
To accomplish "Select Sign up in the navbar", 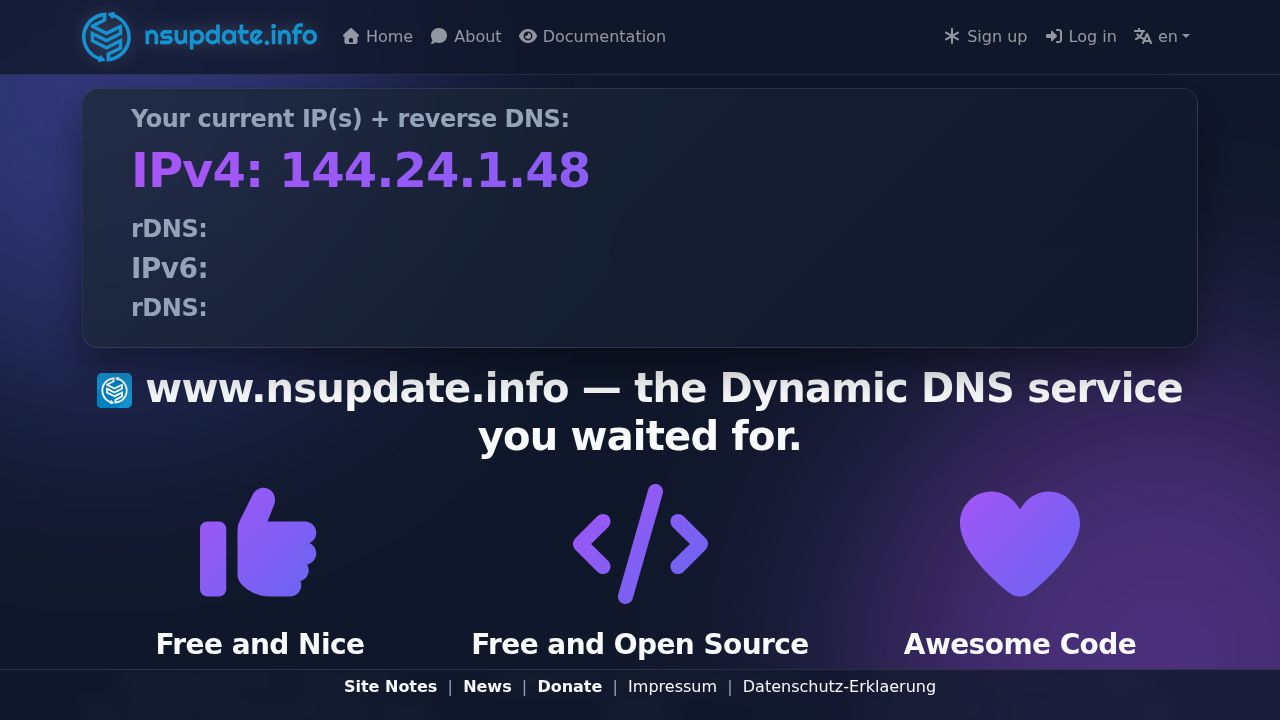I will 985,36.
